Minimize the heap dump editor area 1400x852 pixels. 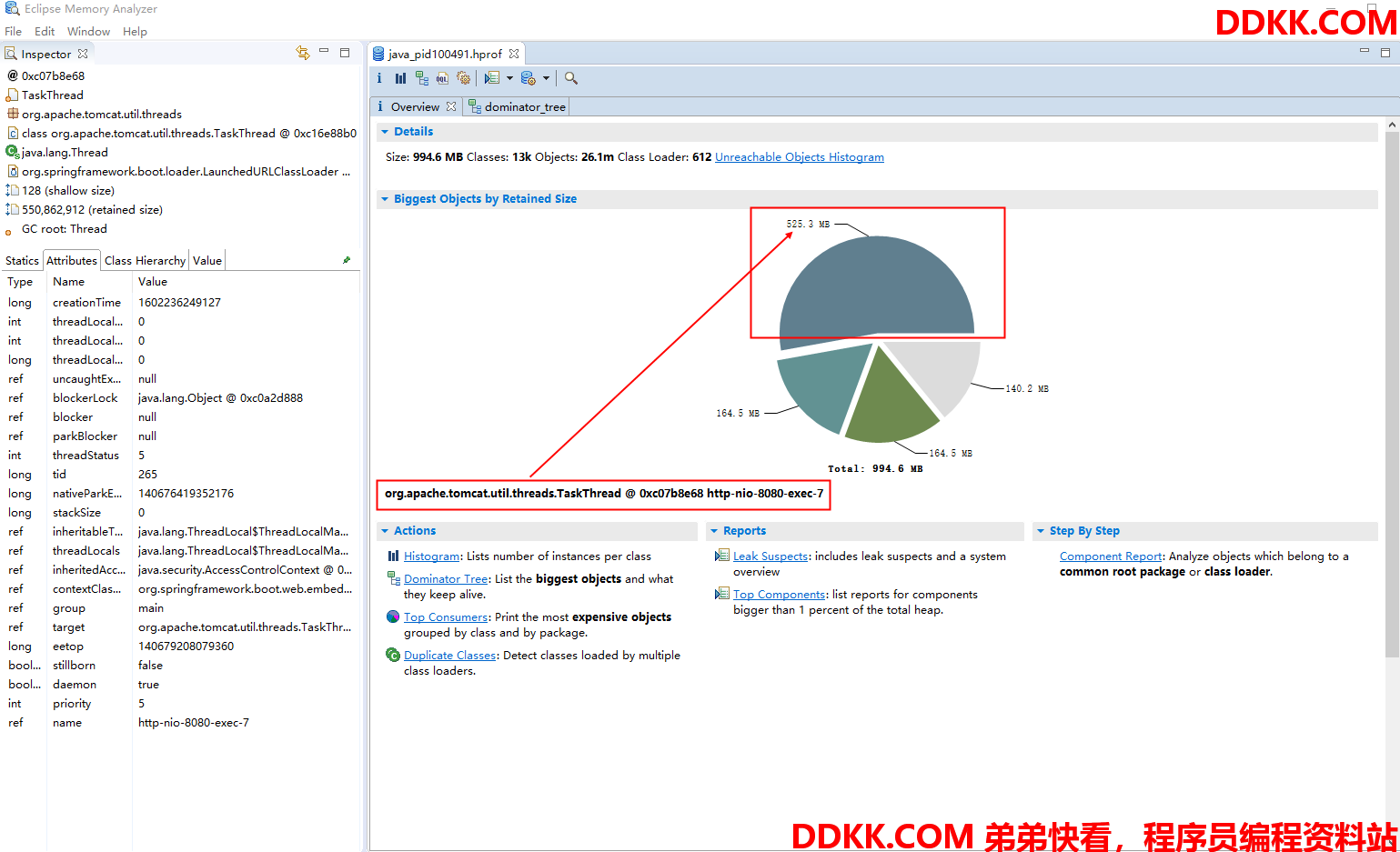click(x=1365, y=52)
